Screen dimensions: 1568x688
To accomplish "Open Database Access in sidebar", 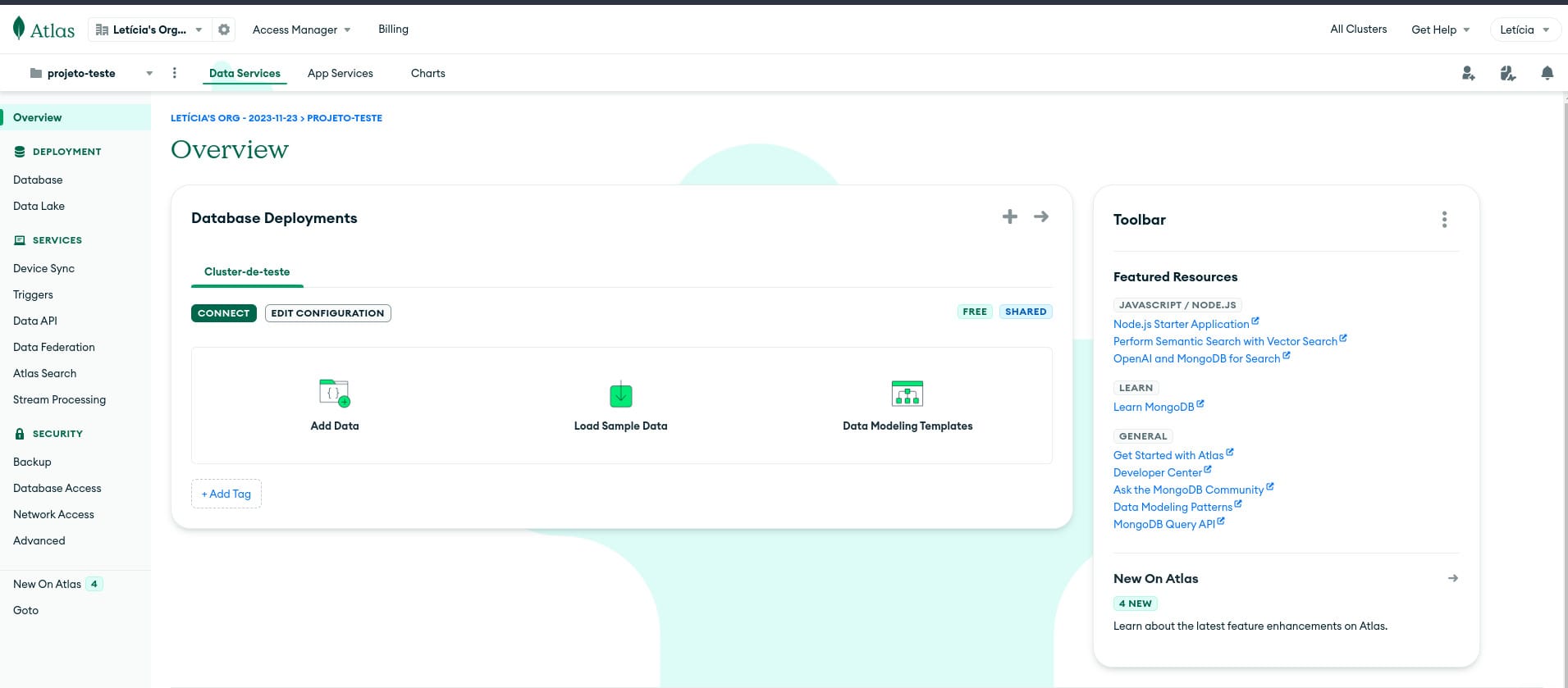I will (x=57, y=488).
